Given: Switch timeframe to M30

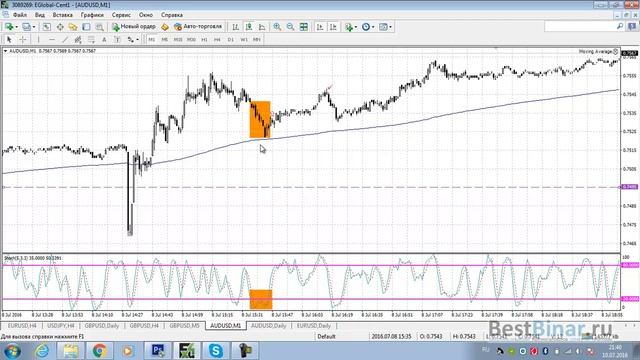Looking at the screenshot, I should tap(191, 40).
